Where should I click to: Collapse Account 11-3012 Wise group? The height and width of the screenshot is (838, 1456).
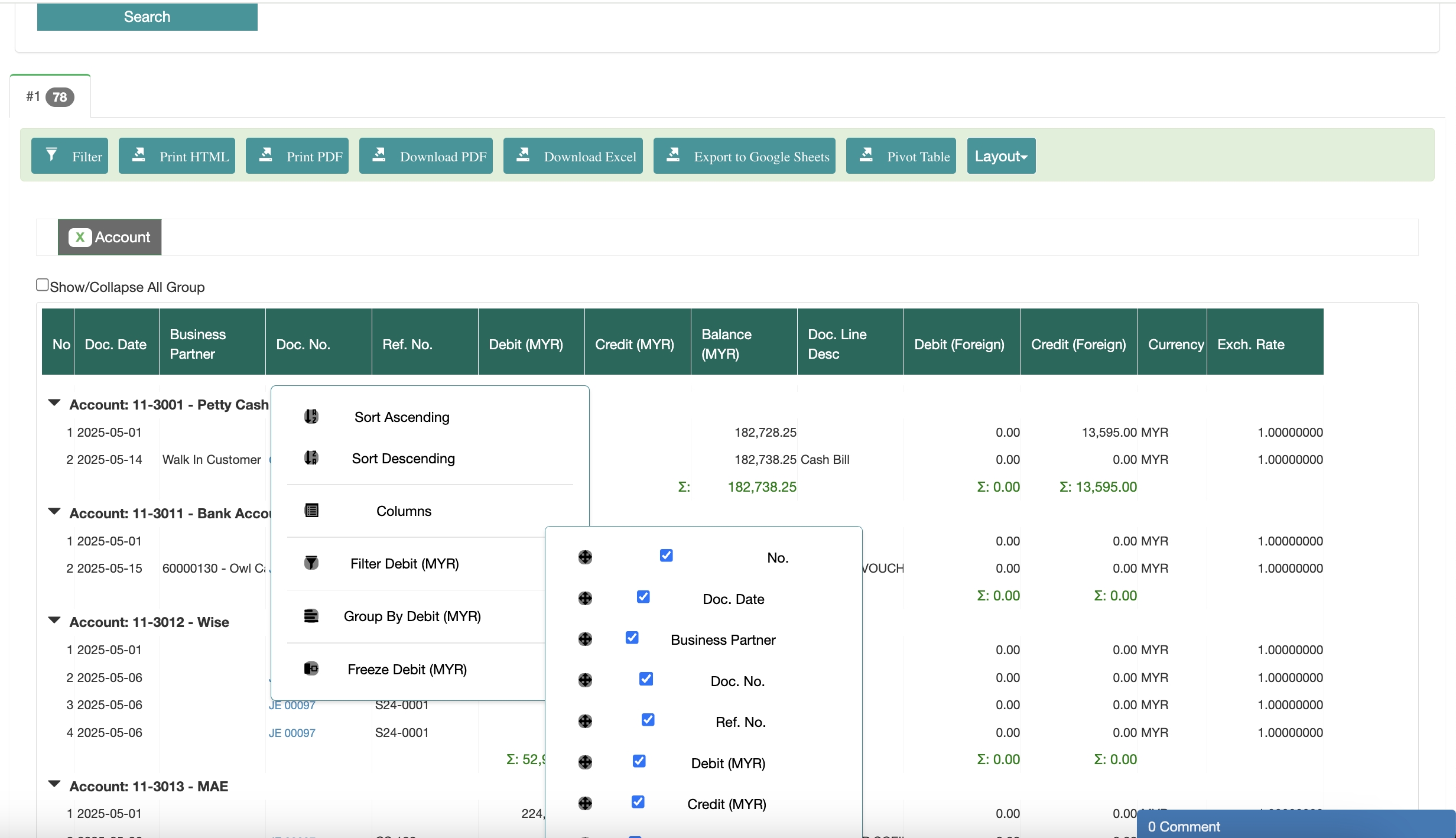pyautogui.click(x=54, y=621)
